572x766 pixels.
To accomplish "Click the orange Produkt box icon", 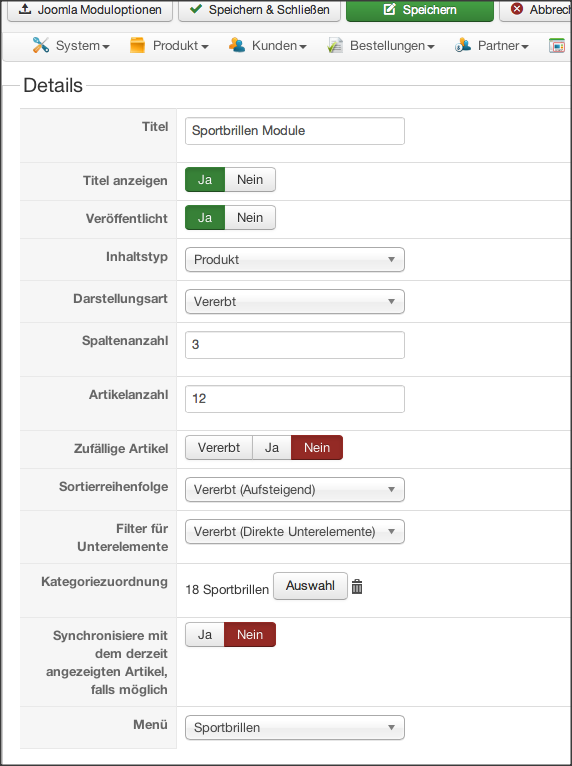I will 137,45.
